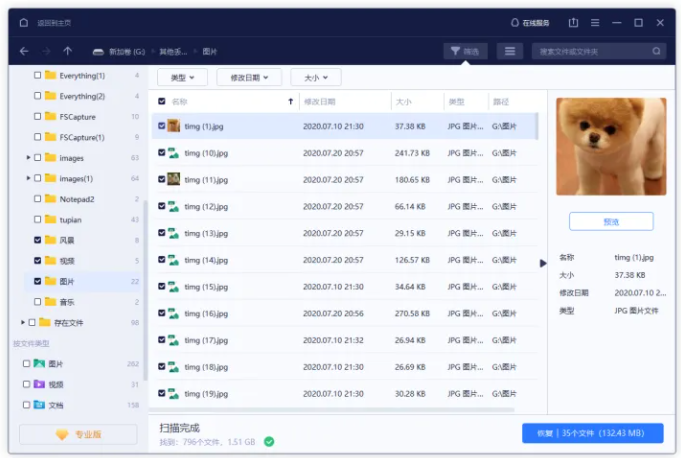681x458 pixels.
Task: Click the puppy preview thumbnail
Action: pos(611,147)
